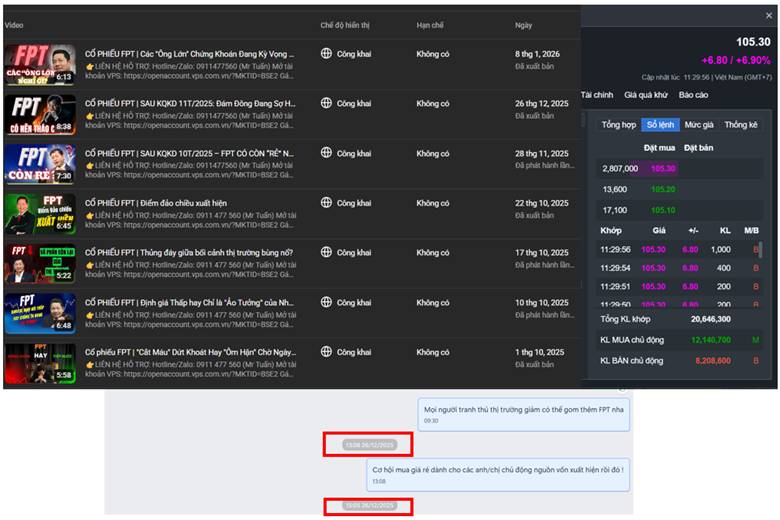Click the scrollbar of the matched orders list
The height and width of the screenshot is (520, 780).
[761, 249]
